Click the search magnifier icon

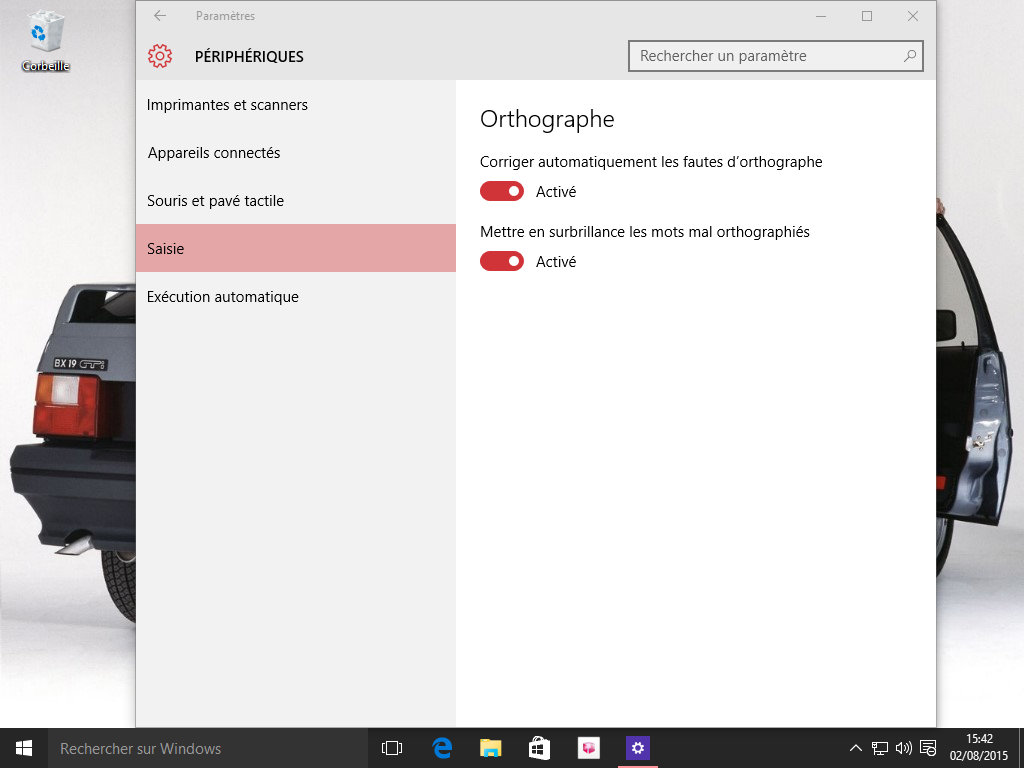909,56
